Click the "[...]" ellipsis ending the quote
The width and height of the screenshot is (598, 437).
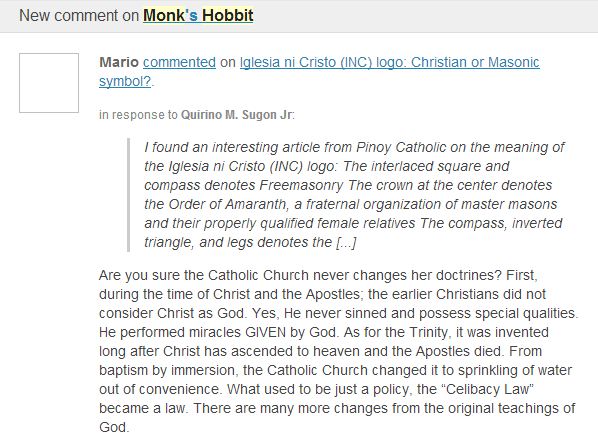[x=346, y=242]
